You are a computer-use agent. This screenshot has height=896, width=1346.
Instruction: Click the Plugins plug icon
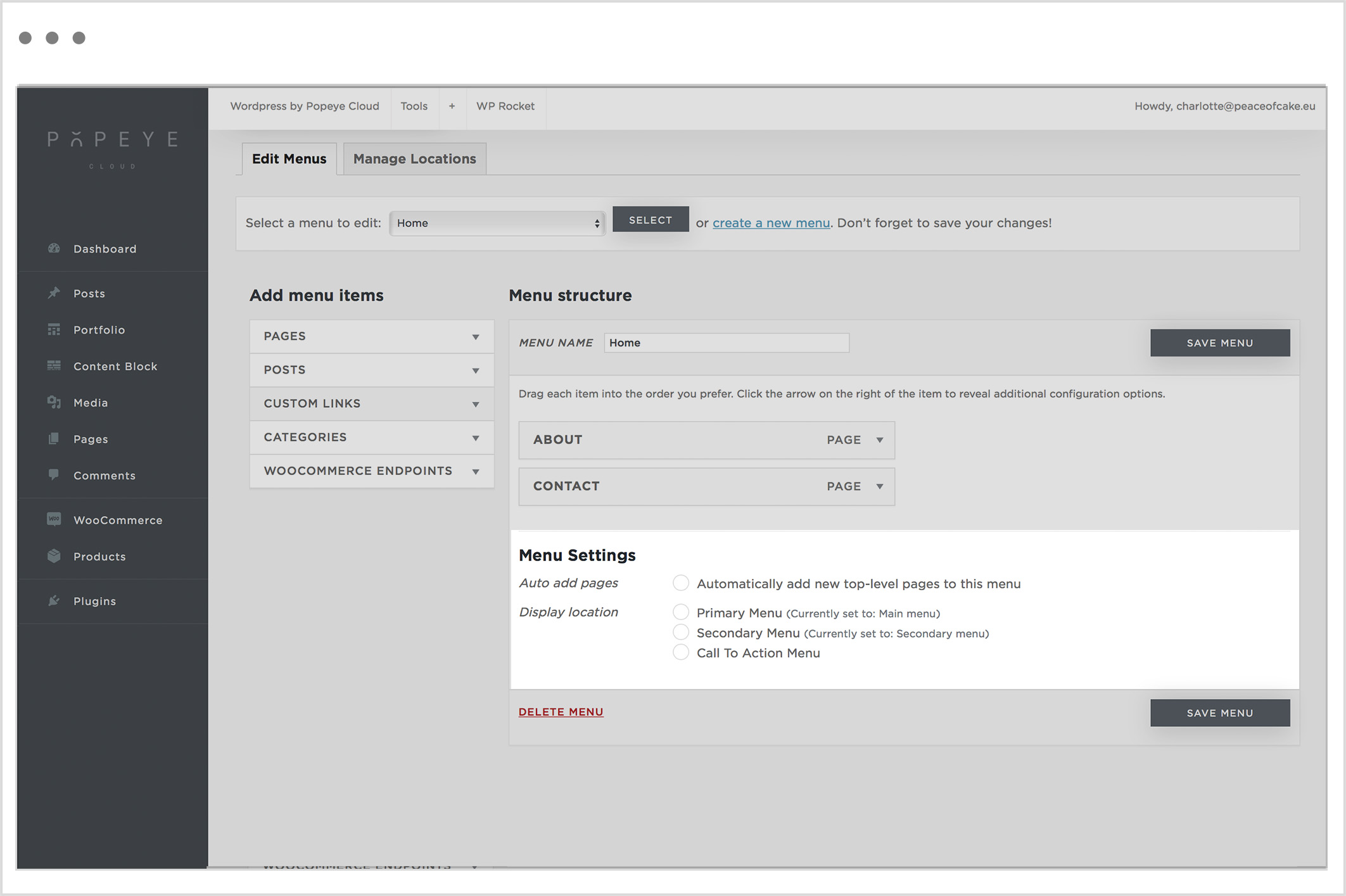54,600
